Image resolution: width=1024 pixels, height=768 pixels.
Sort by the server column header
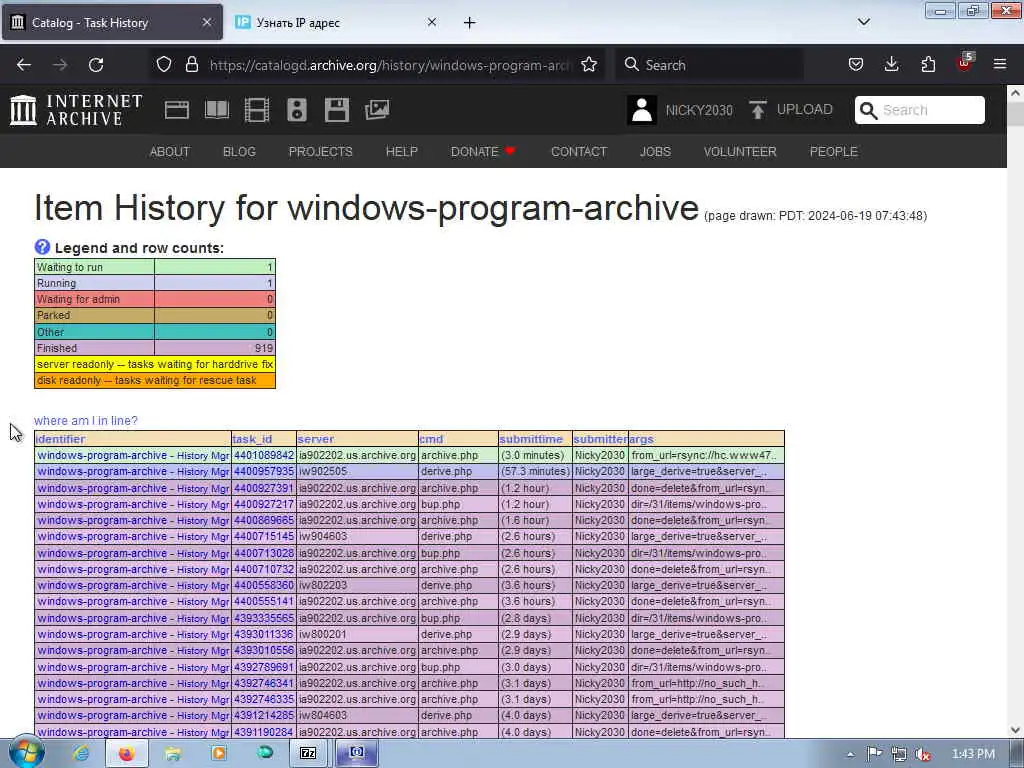(x=315, y=439)
